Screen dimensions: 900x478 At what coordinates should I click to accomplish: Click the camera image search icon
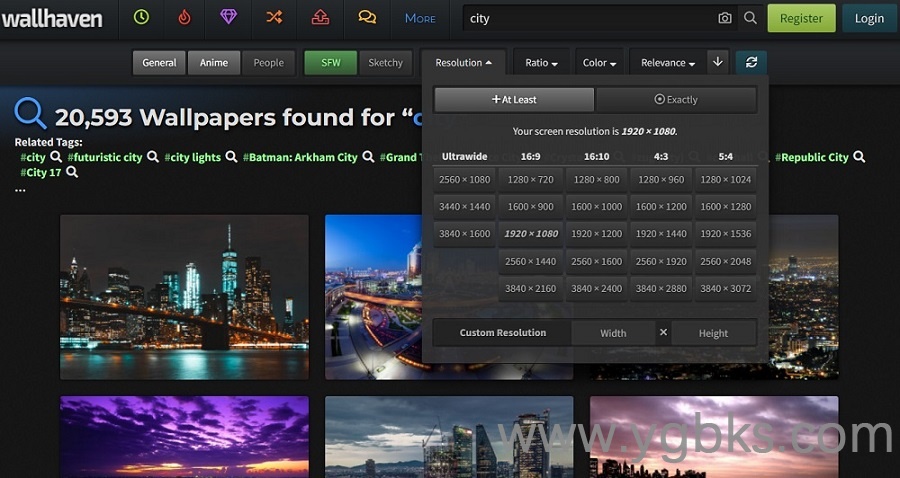(x=724, y=18)
